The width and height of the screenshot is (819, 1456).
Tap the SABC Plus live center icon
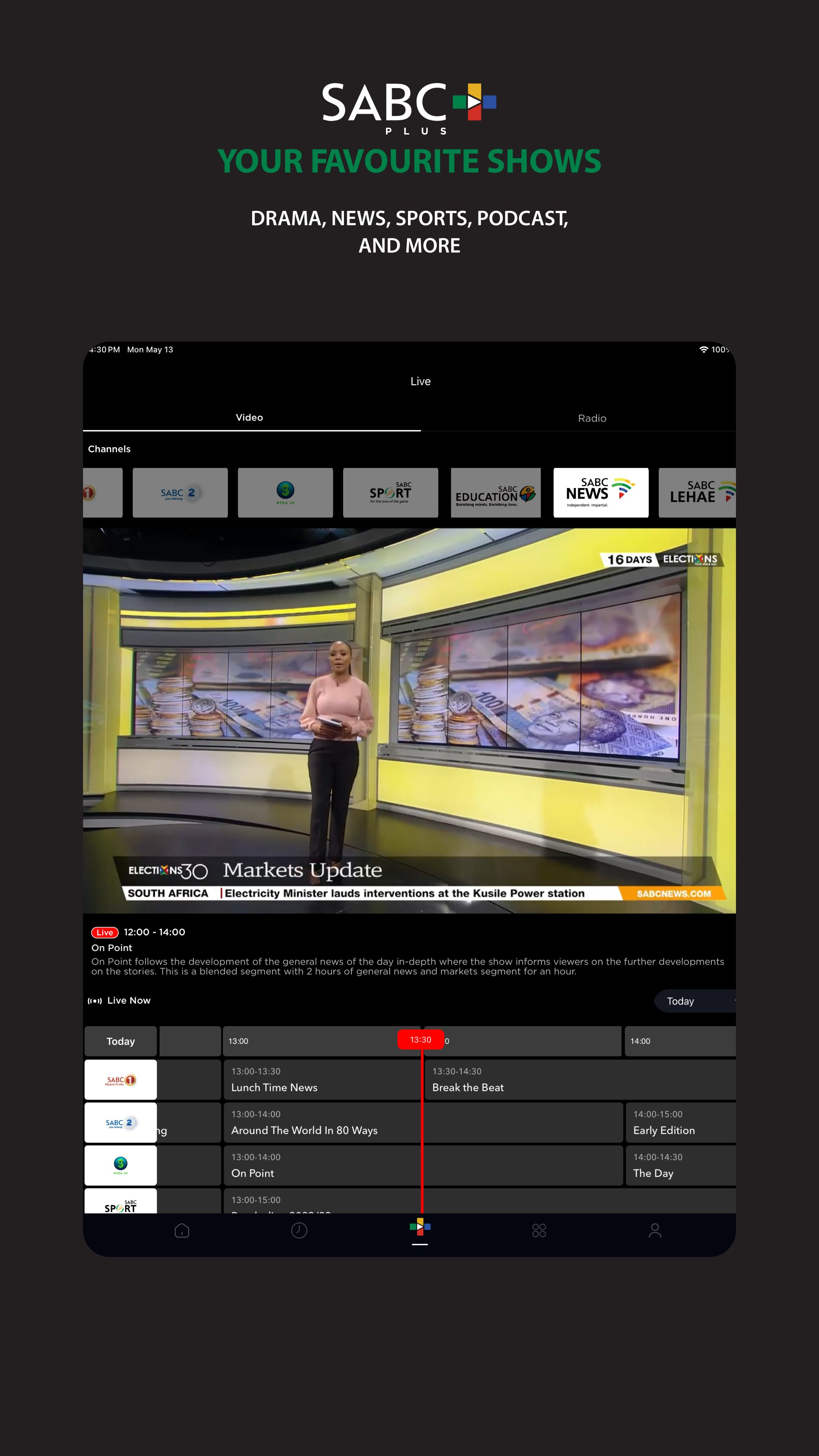pos(420,1228)
